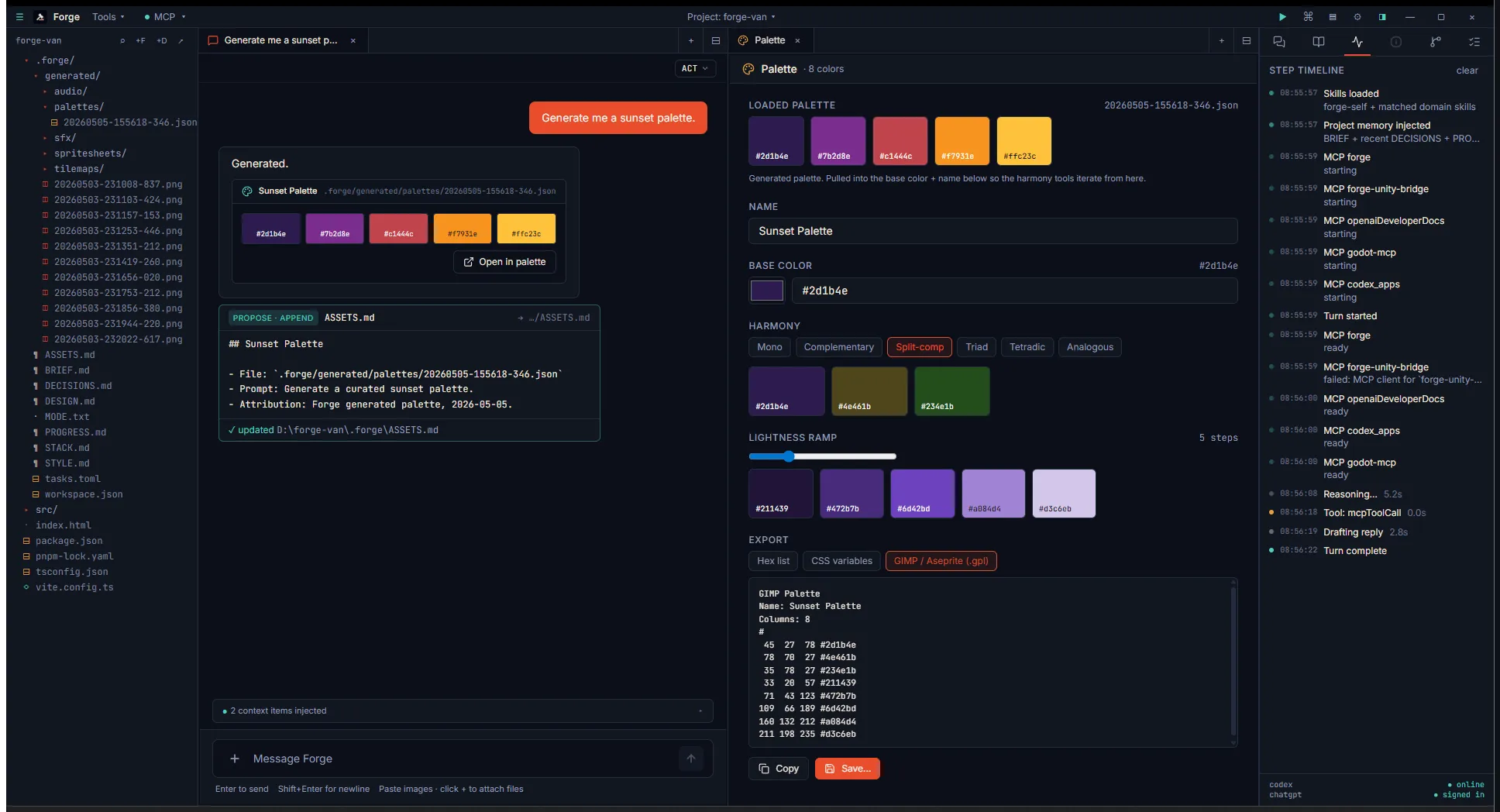This screenshot has width=1500, height=812.
Task: Choose GIMP / Aseprite (.gpl) export format
Action: pyautogui.click(x=941, y=561)
